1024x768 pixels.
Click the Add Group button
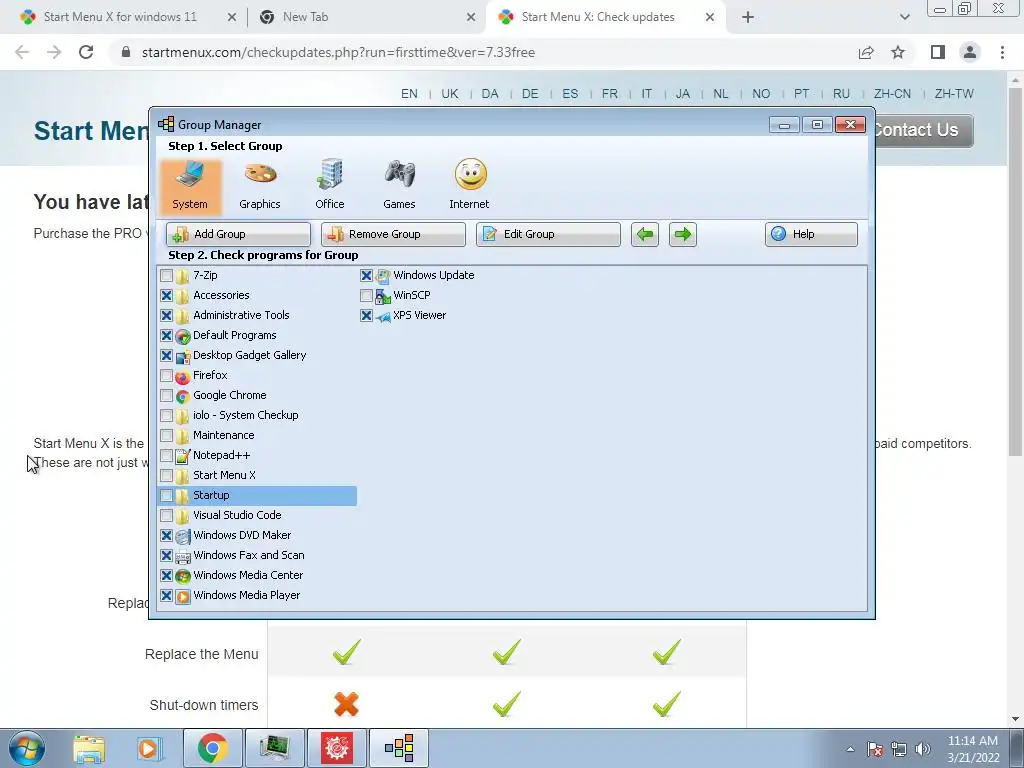[x=238, y=234]
